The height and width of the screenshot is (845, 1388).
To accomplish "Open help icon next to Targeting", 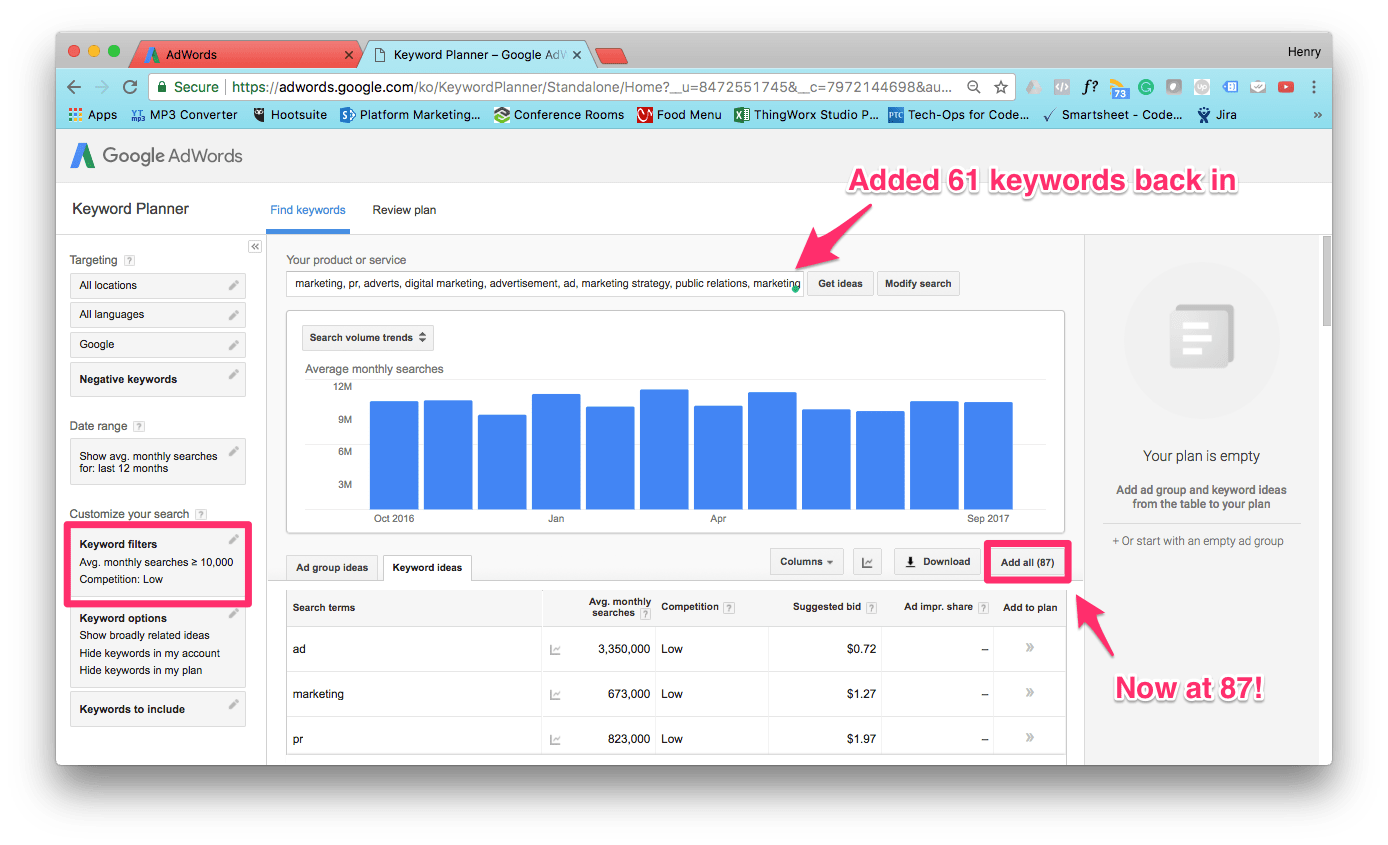I will [x=129, y=260].
